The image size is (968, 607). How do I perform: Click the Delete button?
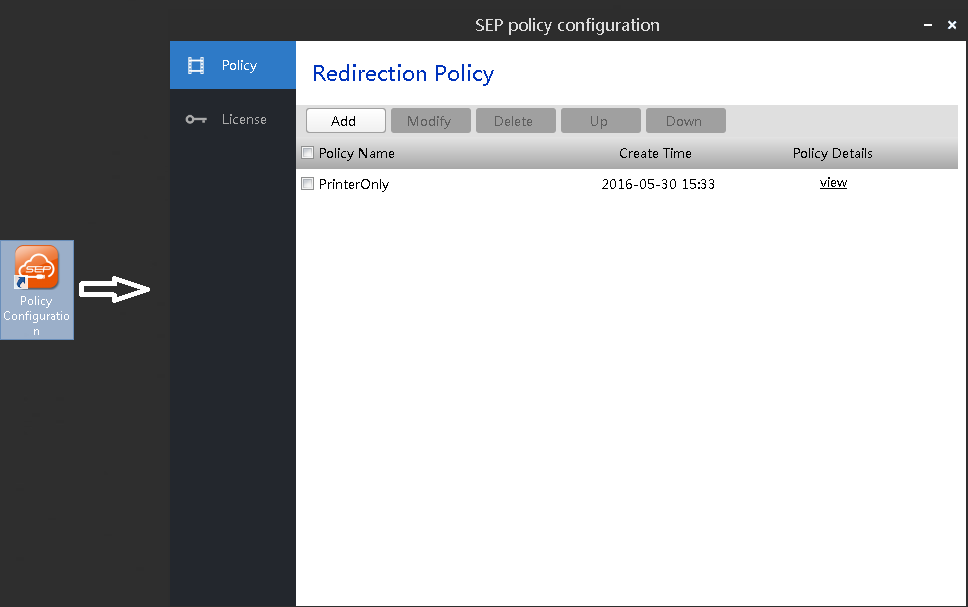click(515, 120)
